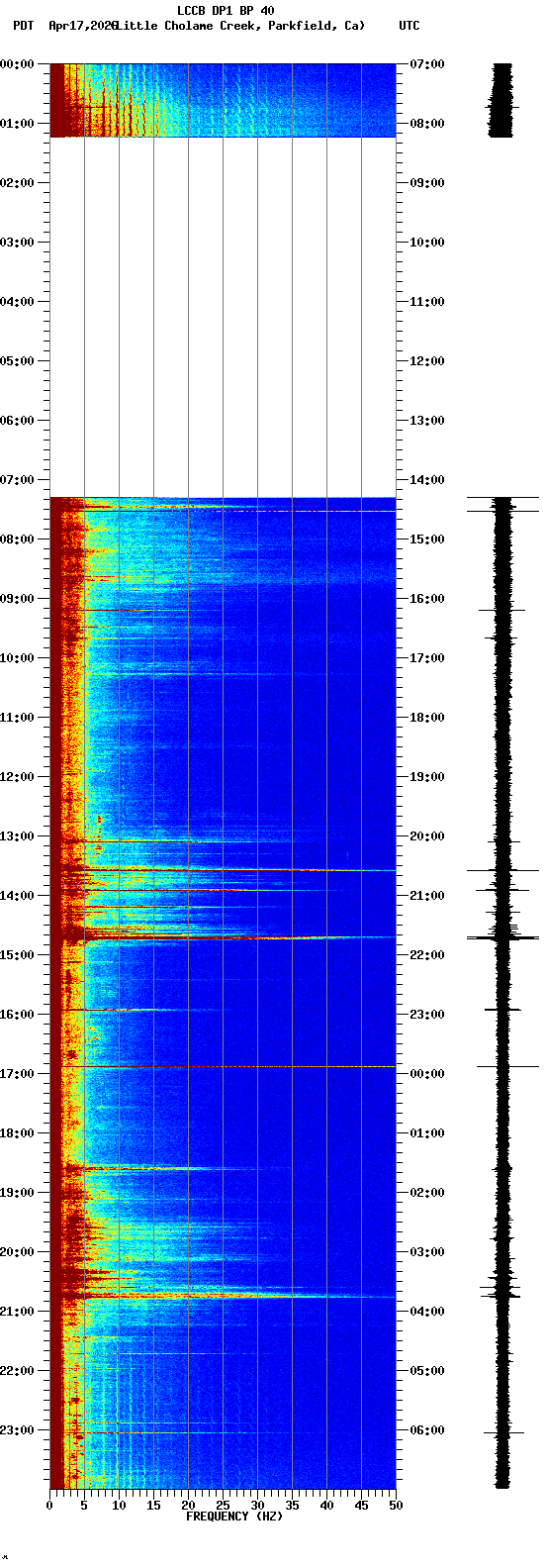Click the "01:00" PDT time label
The height and width of the screenshot is (1568, 546).
click(x=17, y=123)
